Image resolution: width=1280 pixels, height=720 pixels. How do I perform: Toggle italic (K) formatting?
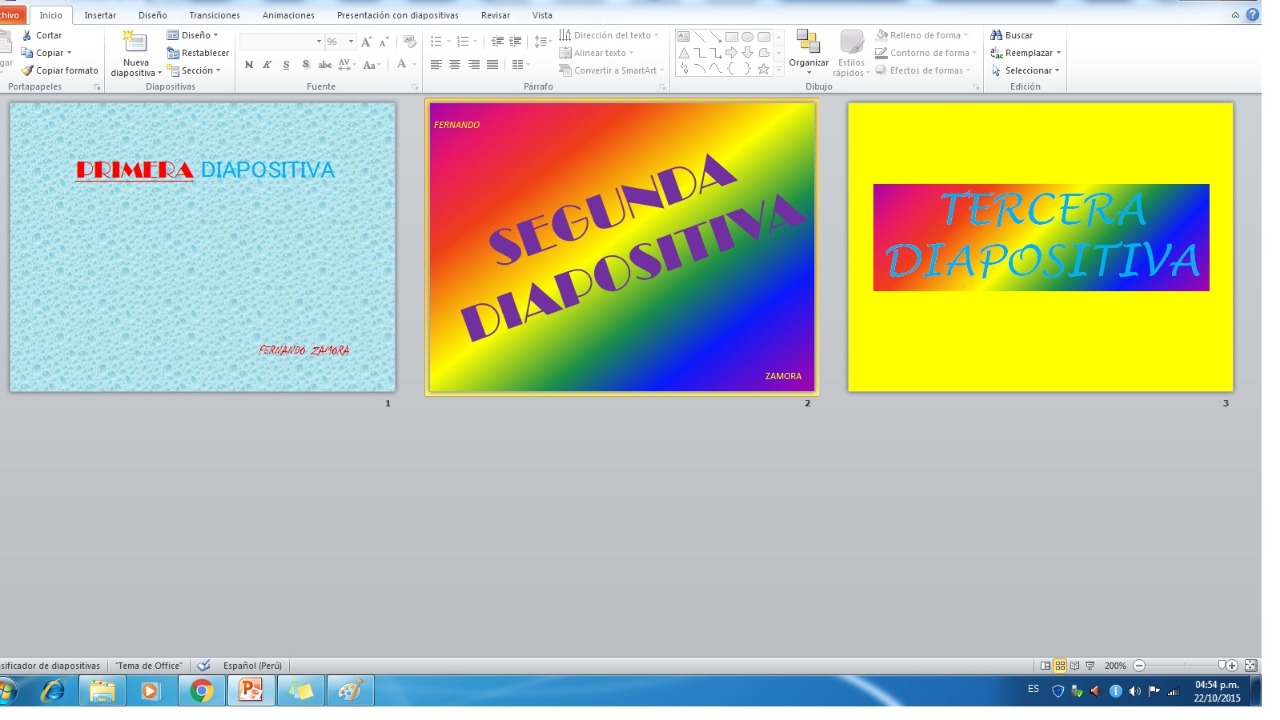click(267, 65)
